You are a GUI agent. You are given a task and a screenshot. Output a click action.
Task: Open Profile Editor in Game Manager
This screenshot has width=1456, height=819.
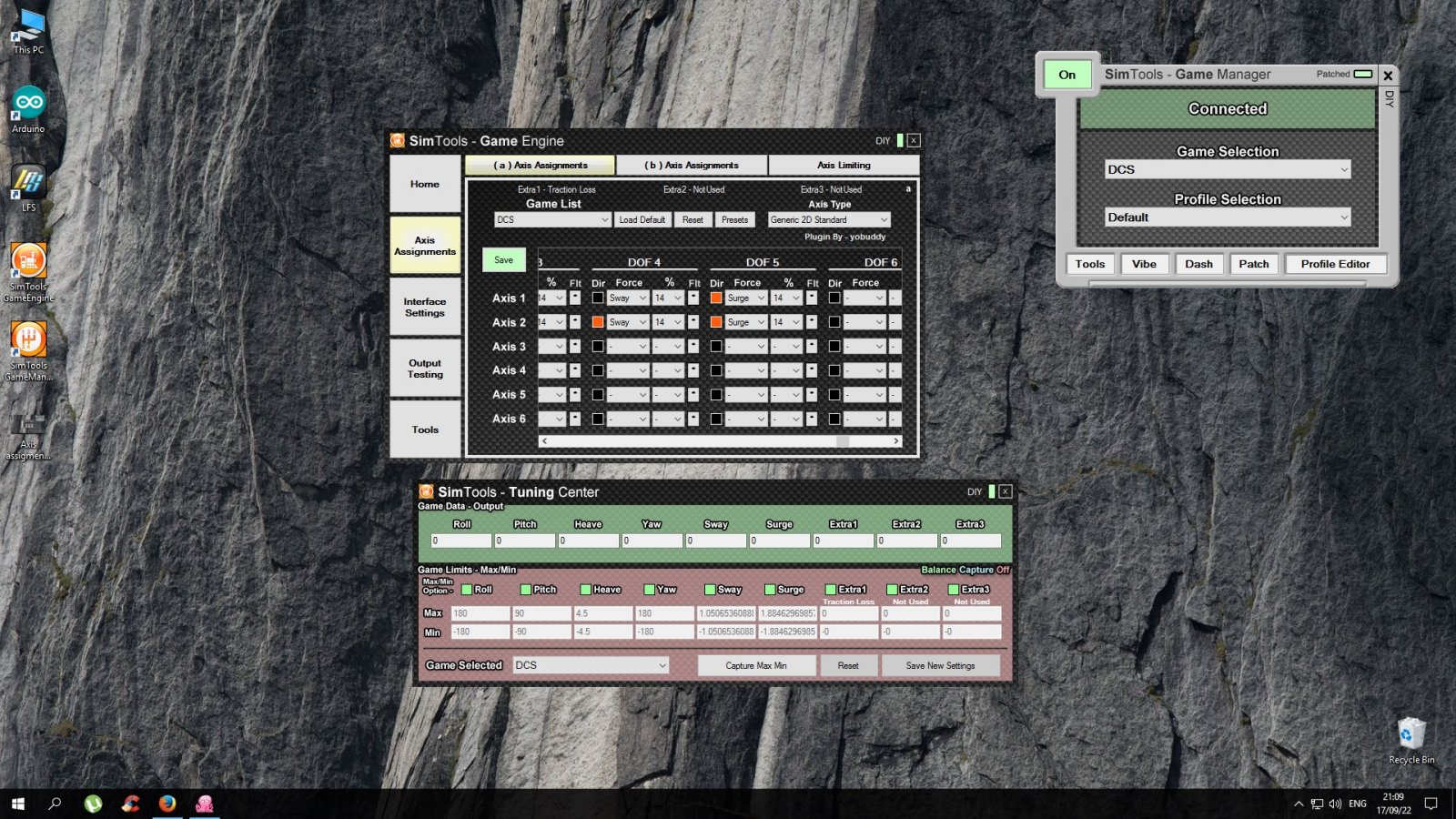coord(1335,264)
